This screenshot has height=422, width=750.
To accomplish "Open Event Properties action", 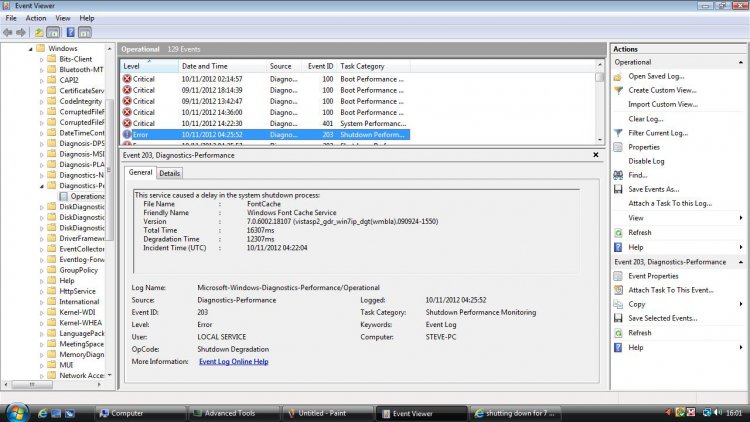I will tap(653, 276).
